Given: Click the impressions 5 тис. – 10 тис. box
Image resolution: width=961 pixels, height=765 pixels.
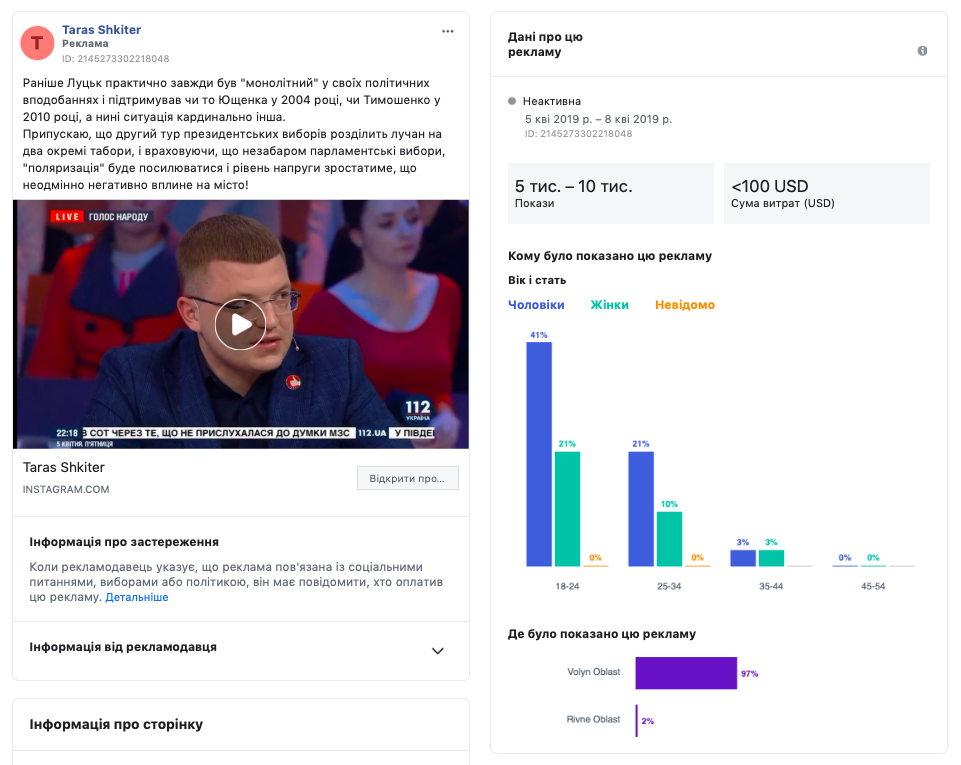Looking at the screenshot, I should click(610, 193).
